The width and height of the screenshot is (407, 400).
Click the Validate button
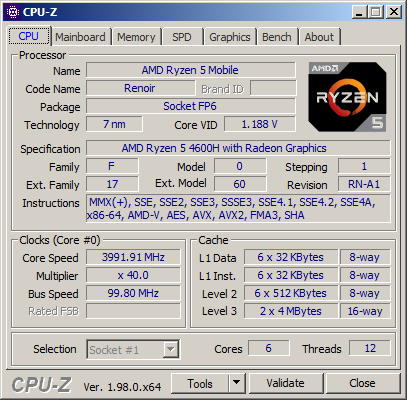point(285,384)
